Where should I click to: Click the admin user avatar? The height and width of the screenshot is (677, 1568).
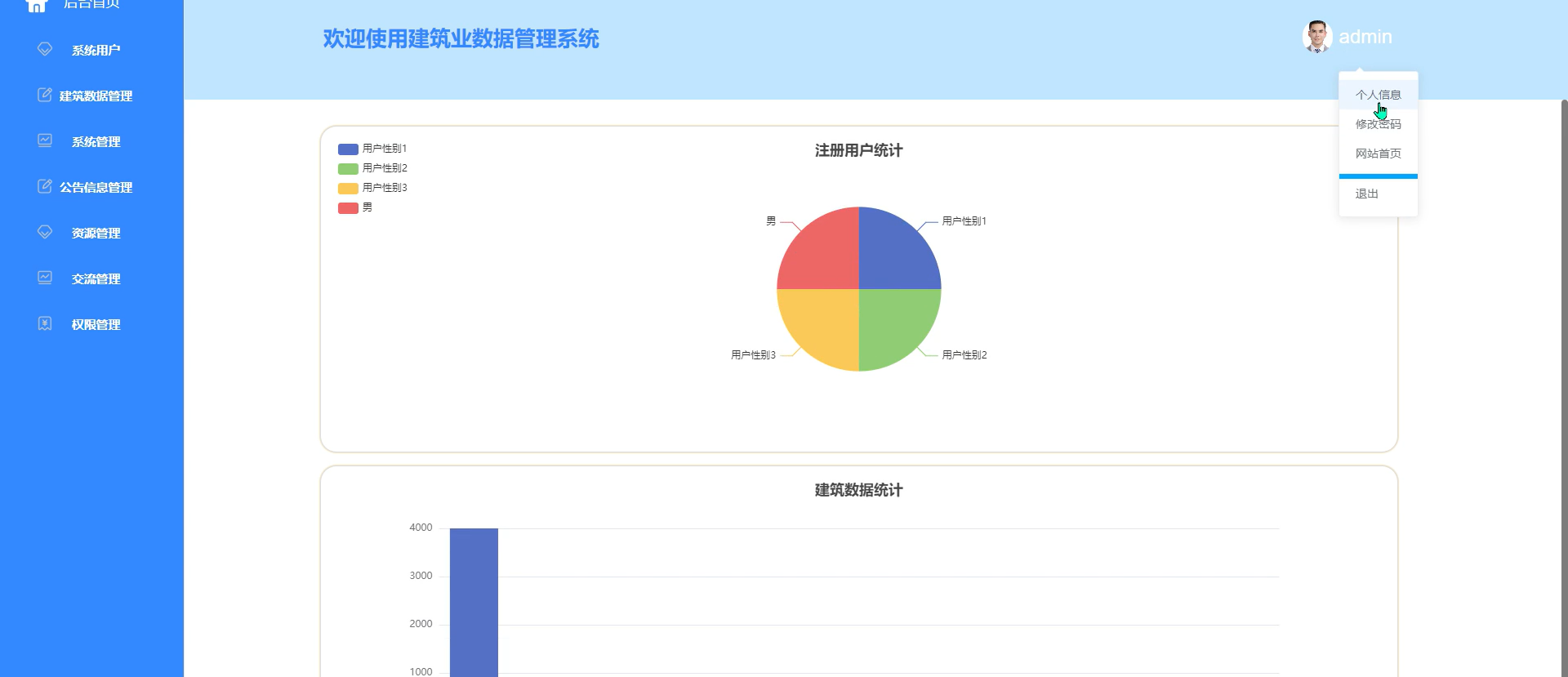(x=1317, y=37)
